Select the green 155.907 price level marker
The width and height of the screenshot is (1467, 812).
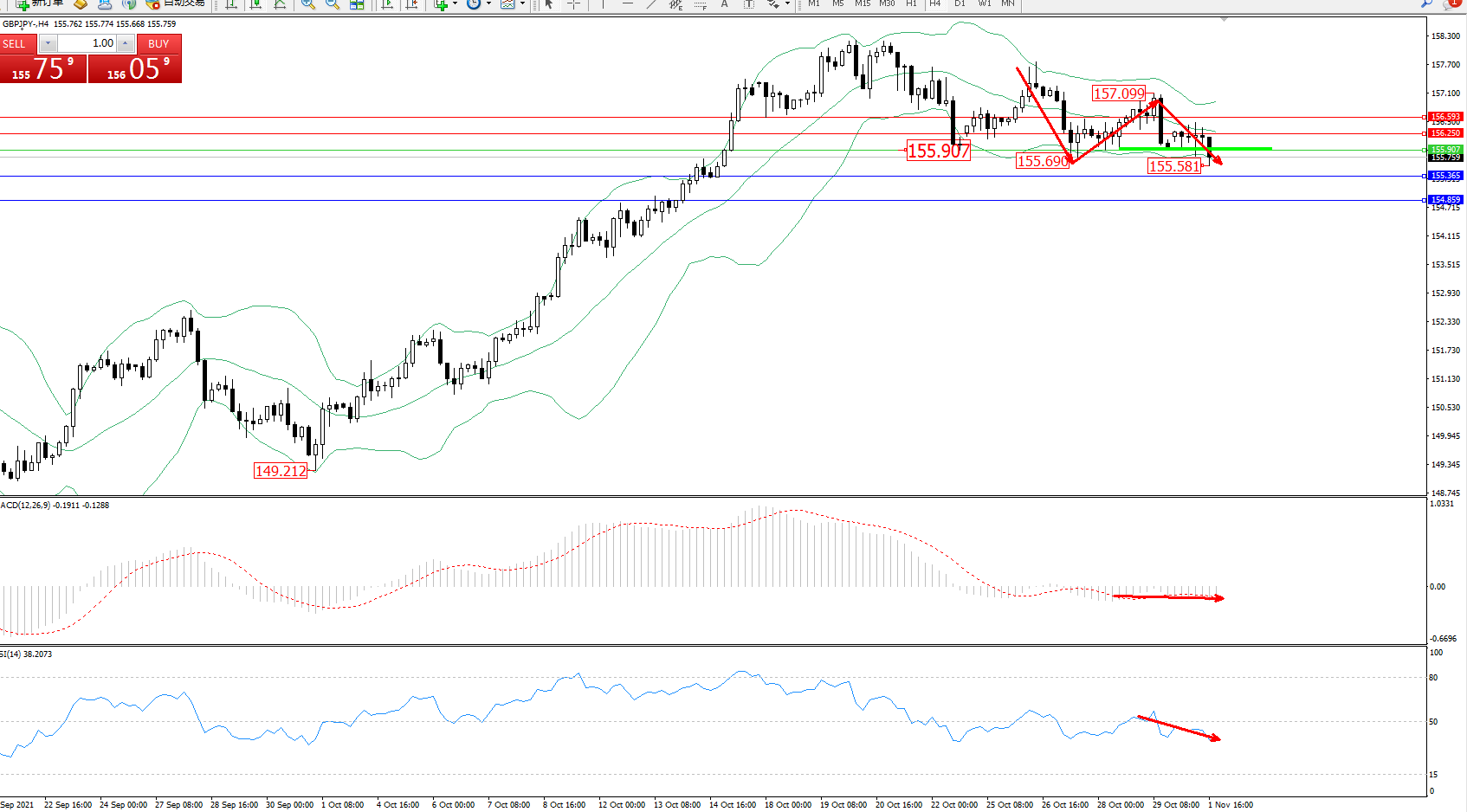(1444, 150)
